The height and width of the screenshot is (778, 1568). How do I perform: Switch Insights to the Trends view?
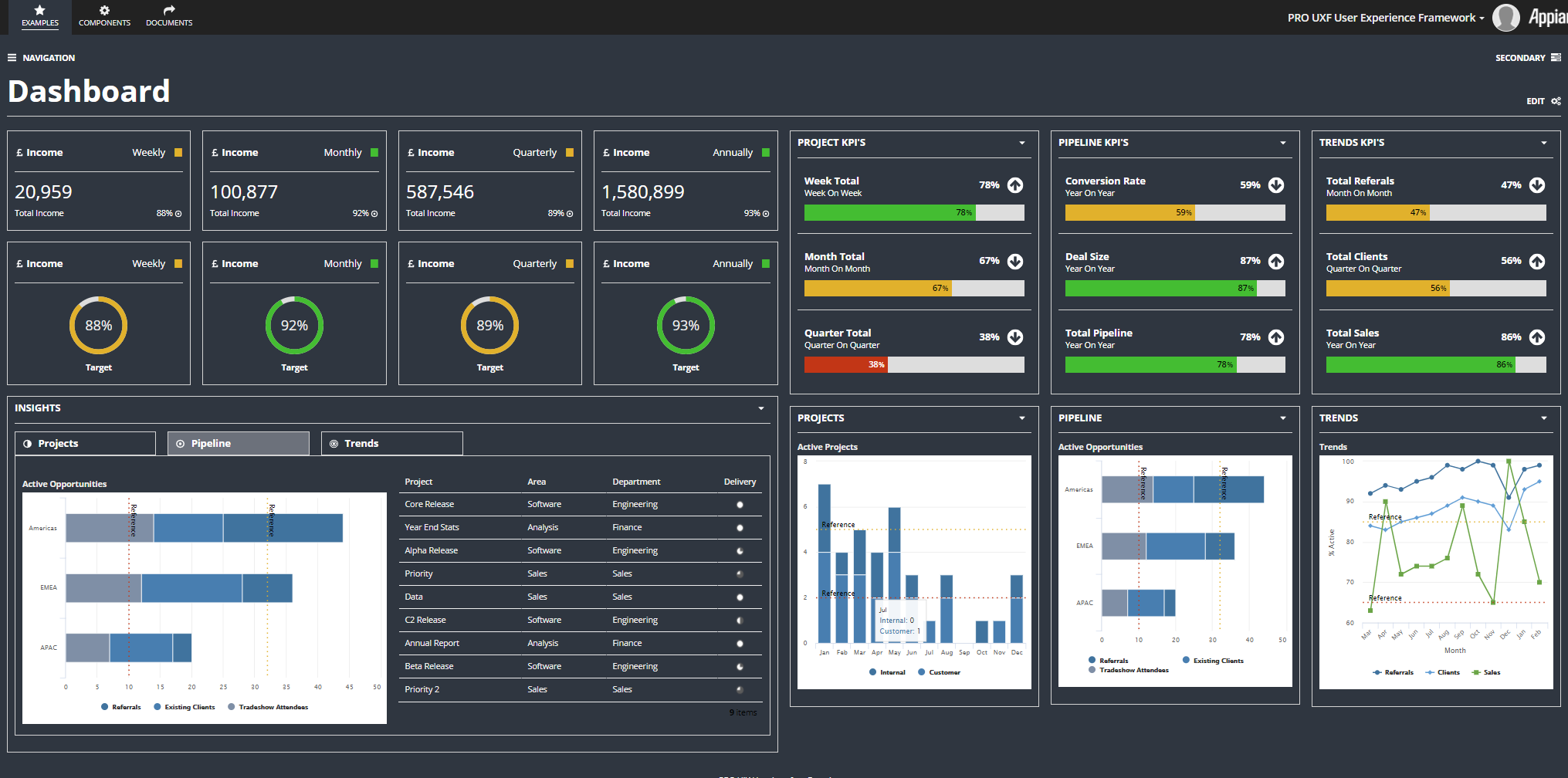391,443
